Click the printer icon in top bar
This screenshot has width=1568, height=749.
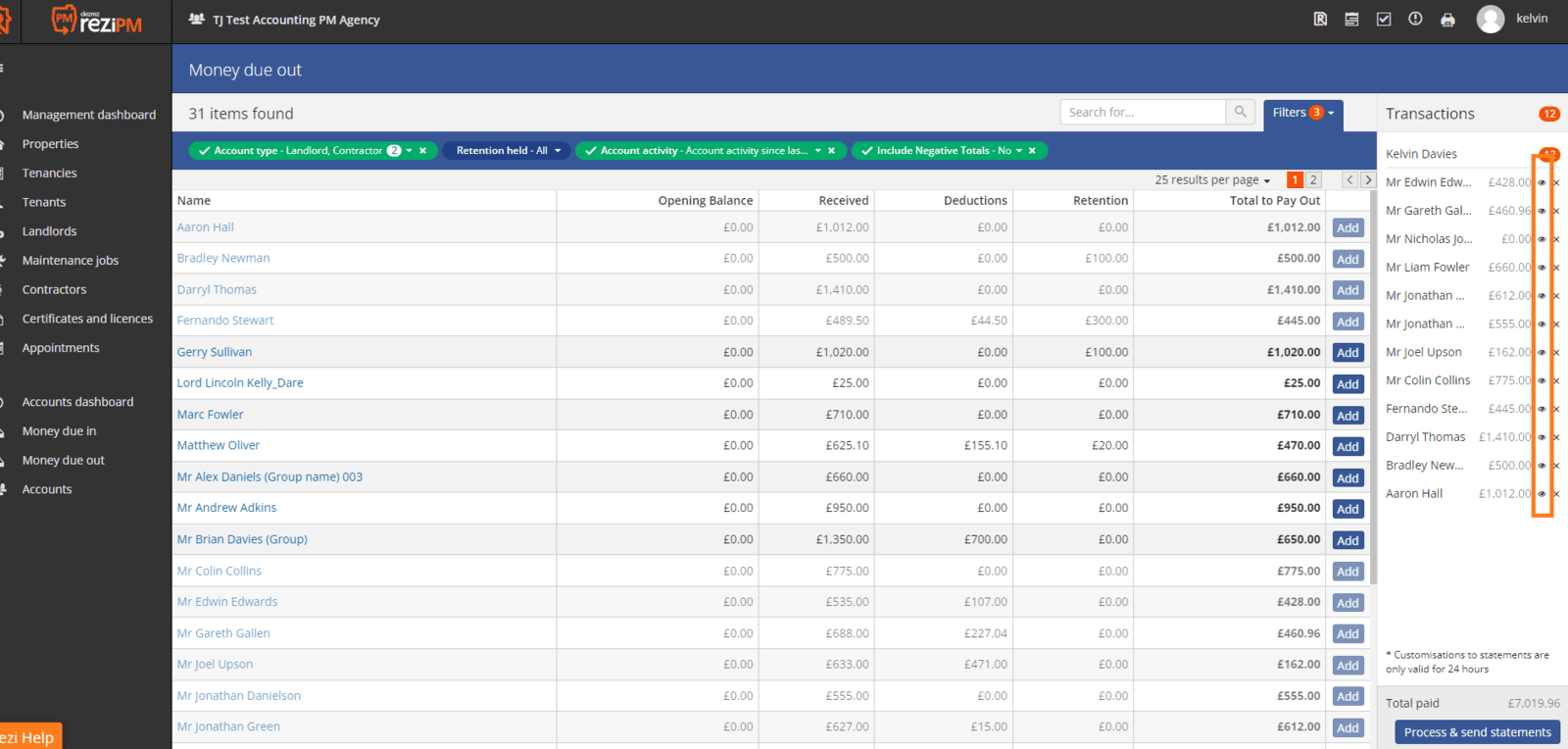1447,20
